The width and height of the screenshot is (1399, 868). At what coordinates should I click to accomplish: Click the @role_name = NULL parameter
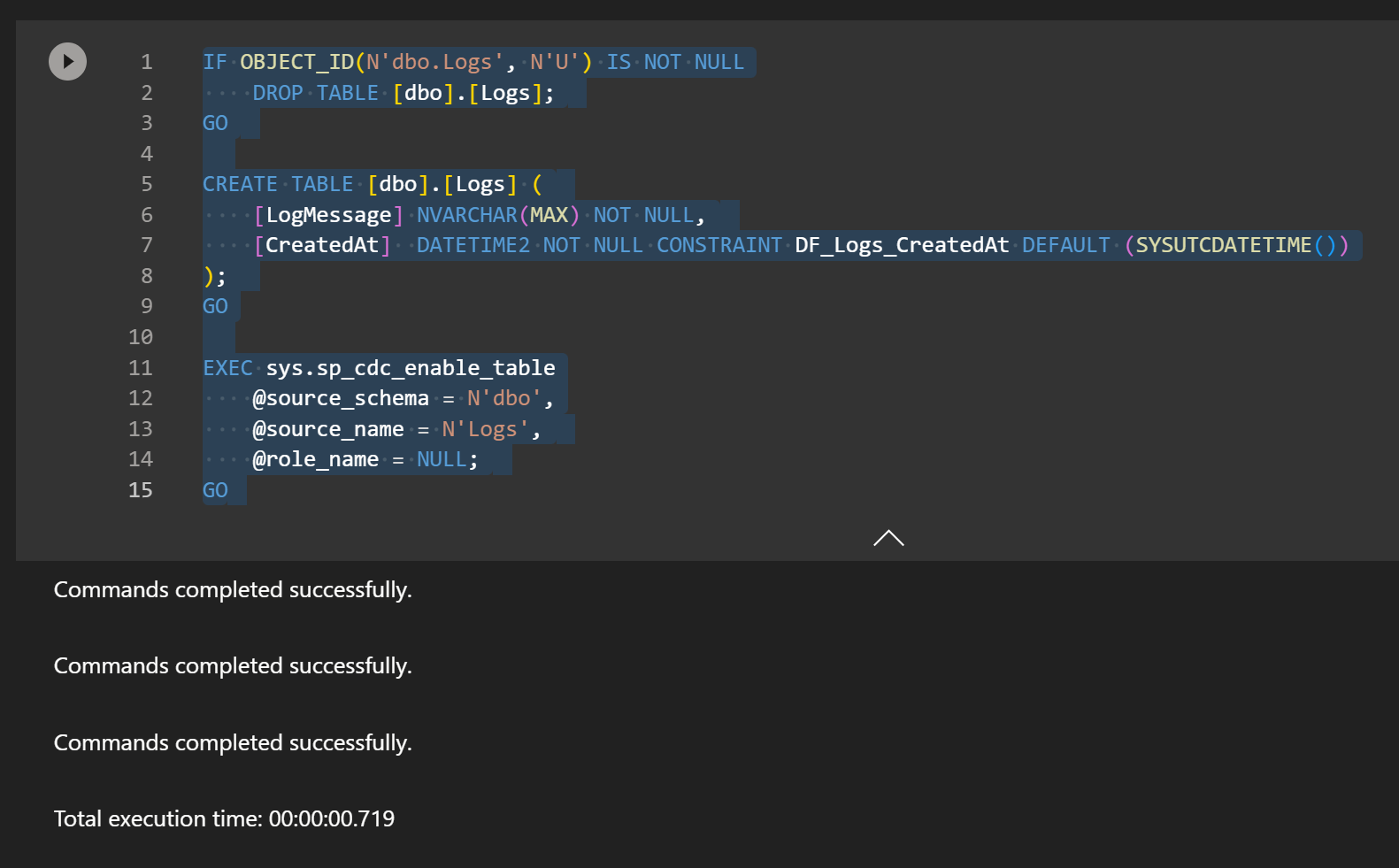pos(365,459)
